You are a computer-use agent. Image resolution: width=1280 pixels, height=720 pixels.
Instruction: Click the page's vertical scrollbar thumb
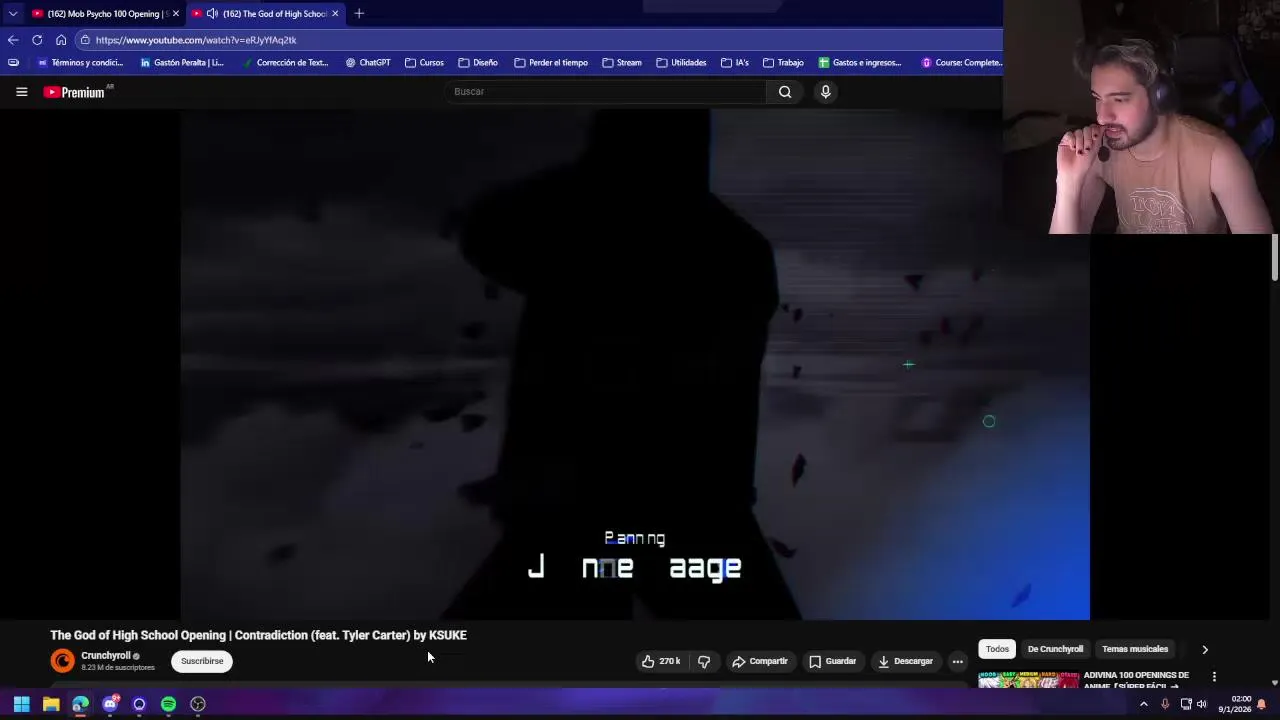click(1275, 258)
